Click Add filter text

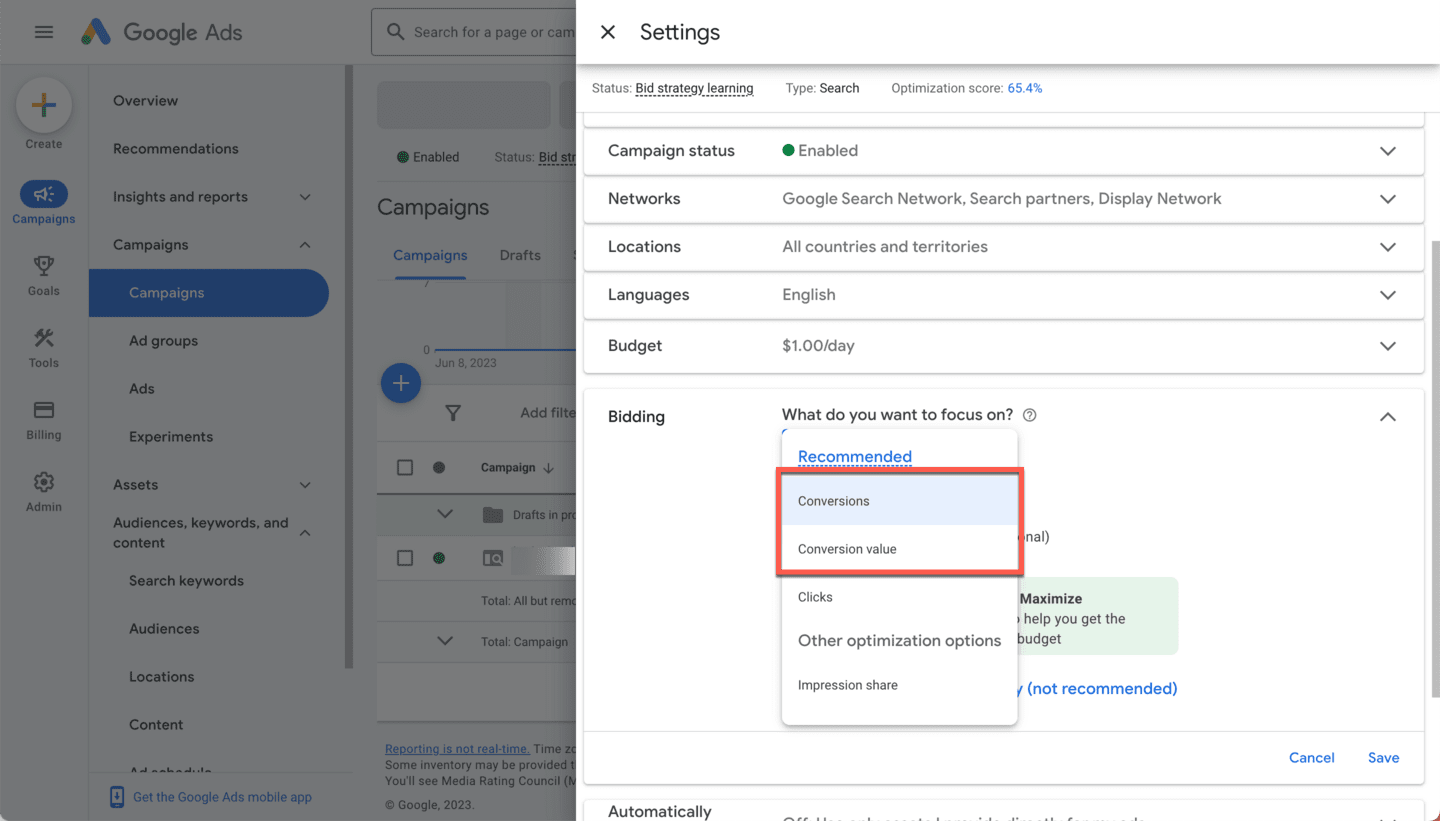[548, 413]
